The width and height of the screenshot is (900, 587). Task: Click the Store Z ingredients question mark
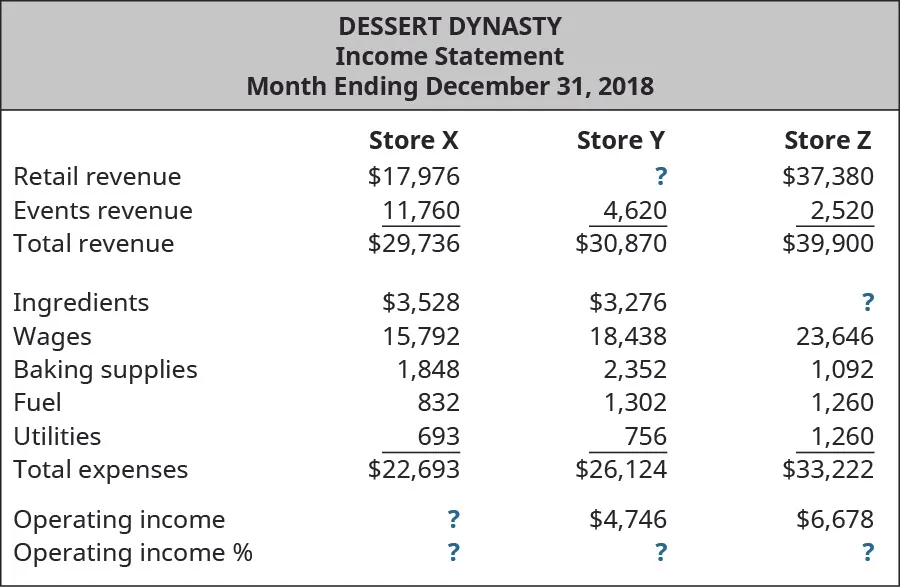pos(867,303)
